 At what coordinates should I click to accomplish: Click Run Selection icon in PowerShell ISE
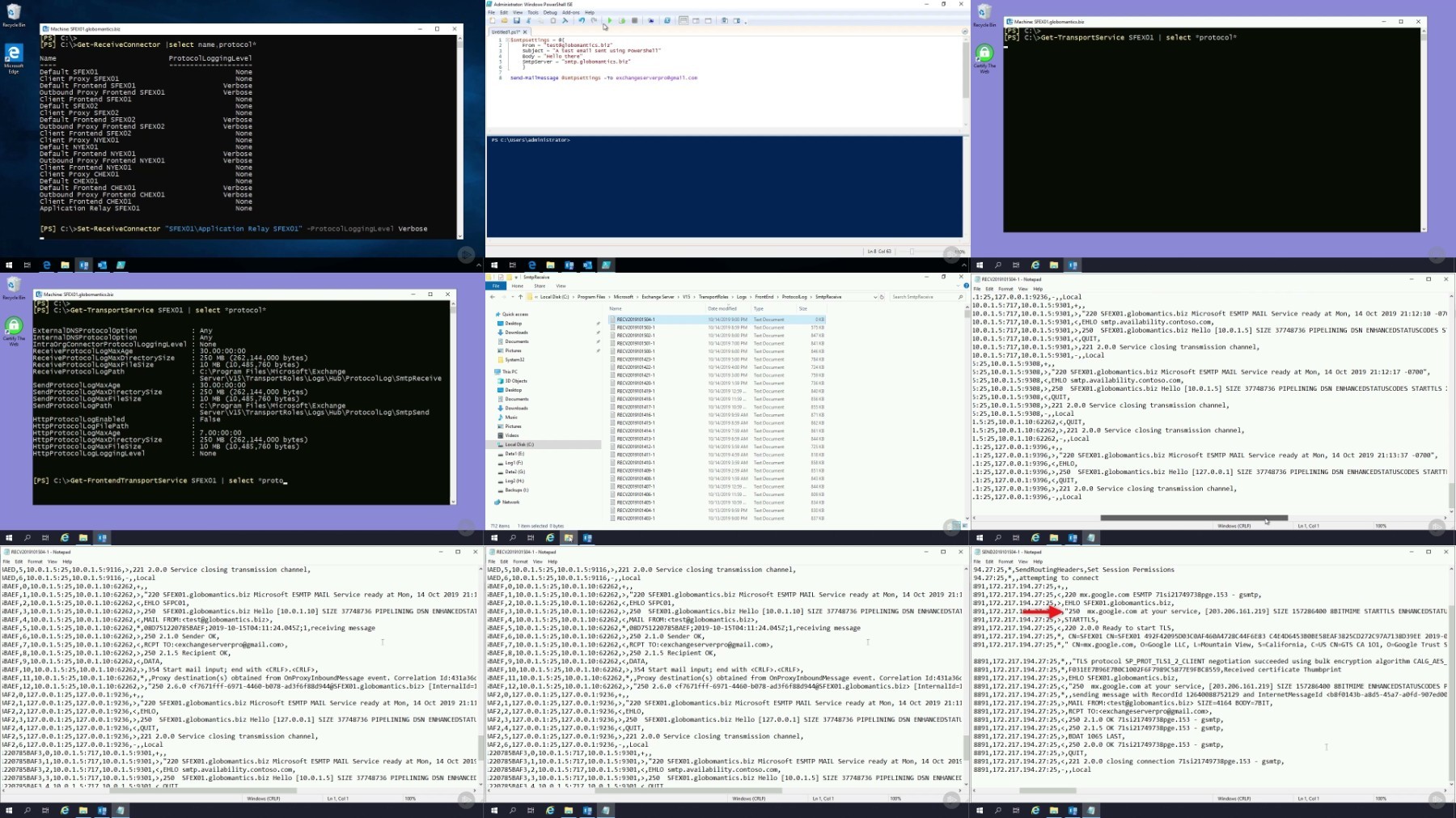[622, 20]
